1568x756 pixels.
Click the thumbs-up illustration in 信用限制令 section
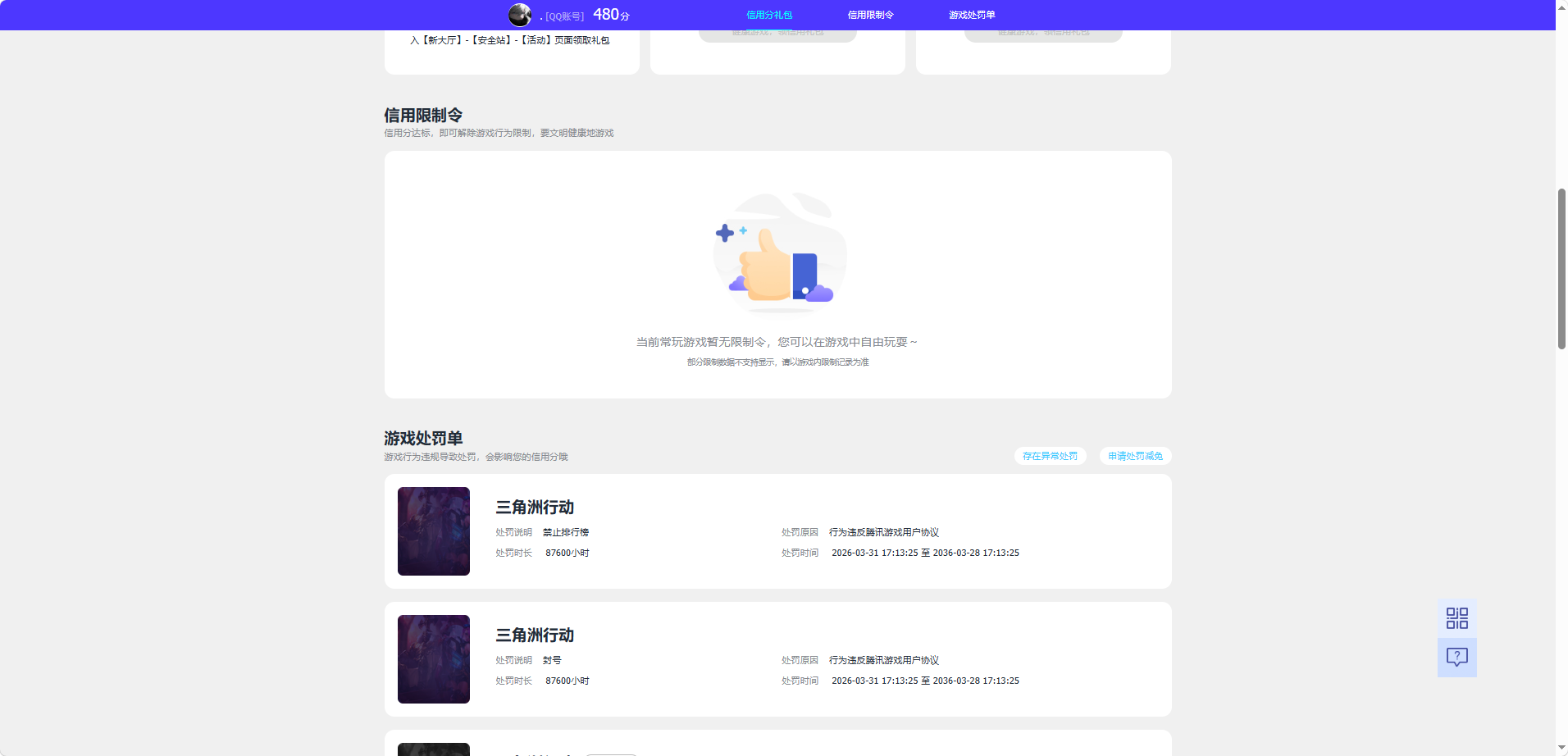point(778,253)
